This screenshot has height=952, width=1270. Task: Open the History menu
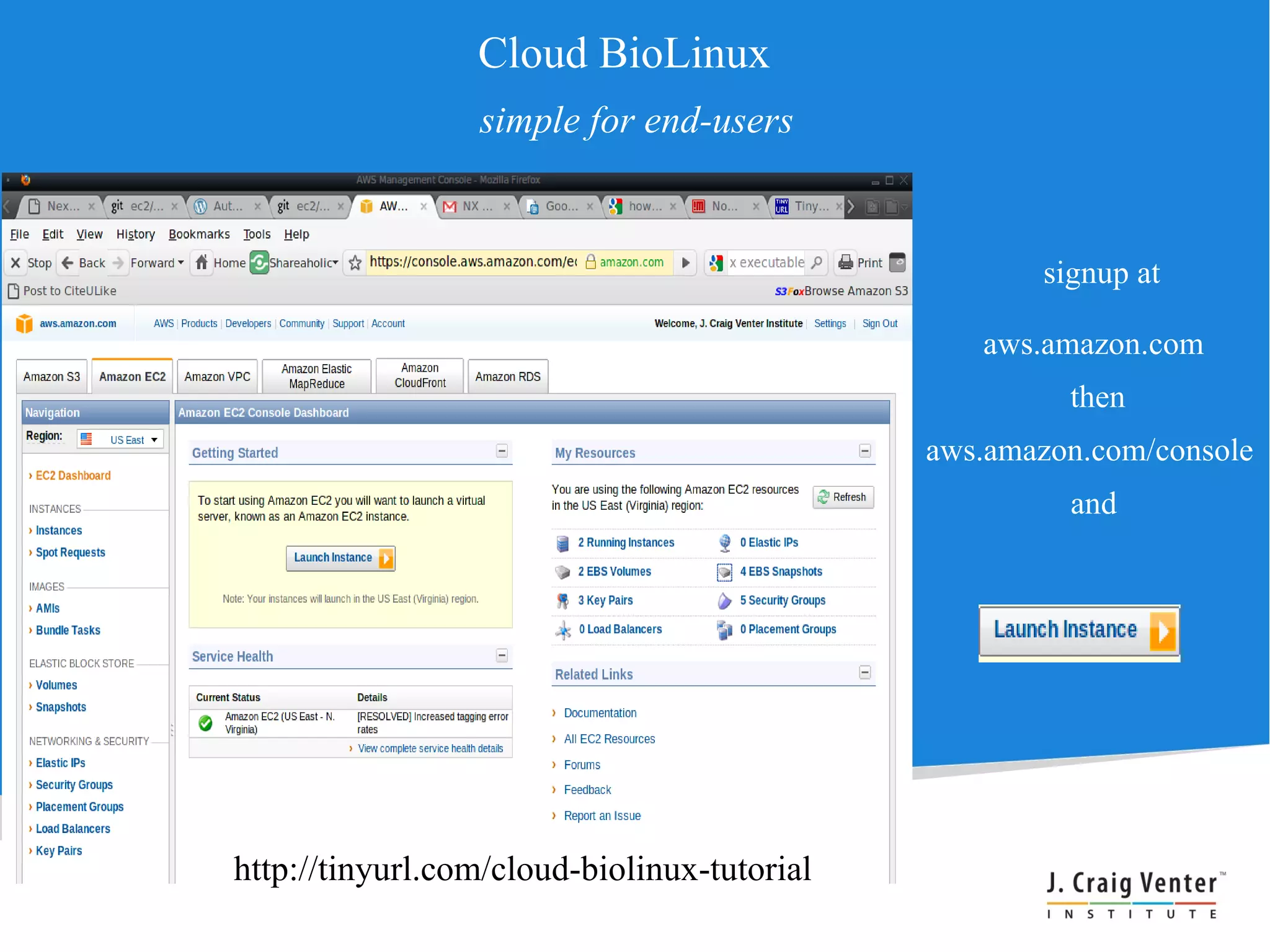136,234
